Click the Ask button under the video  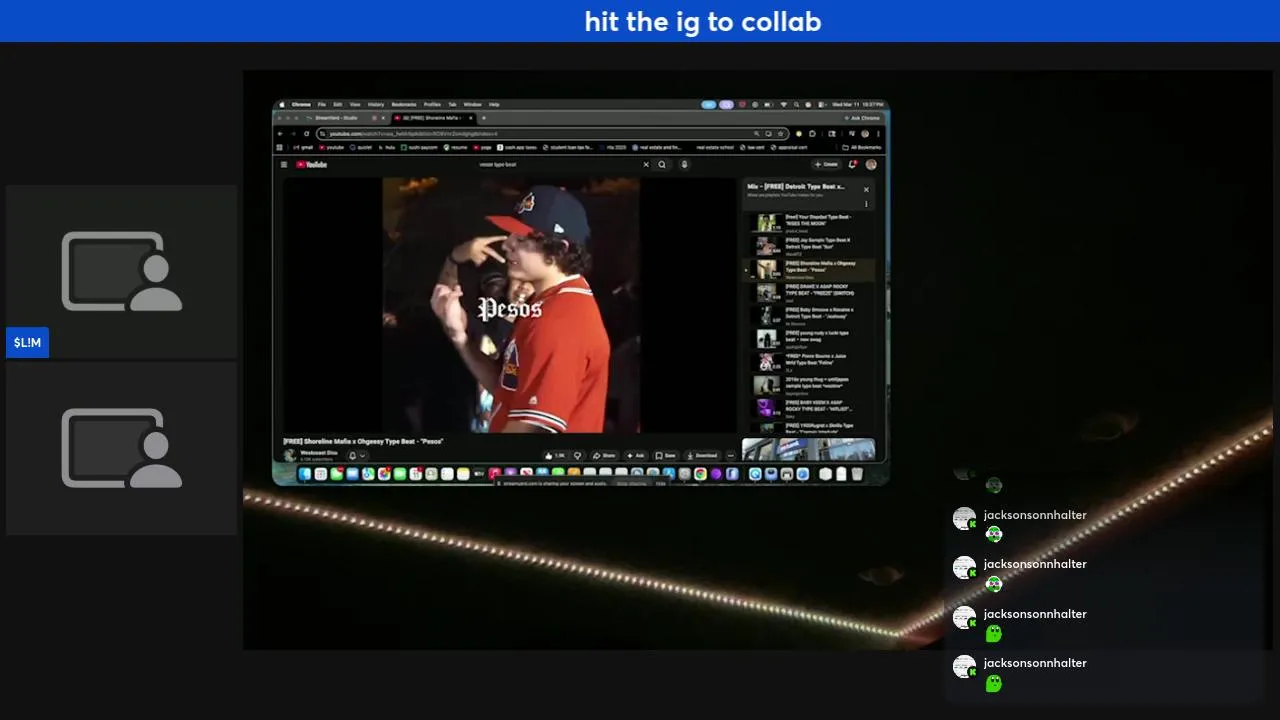coord(636,455)
